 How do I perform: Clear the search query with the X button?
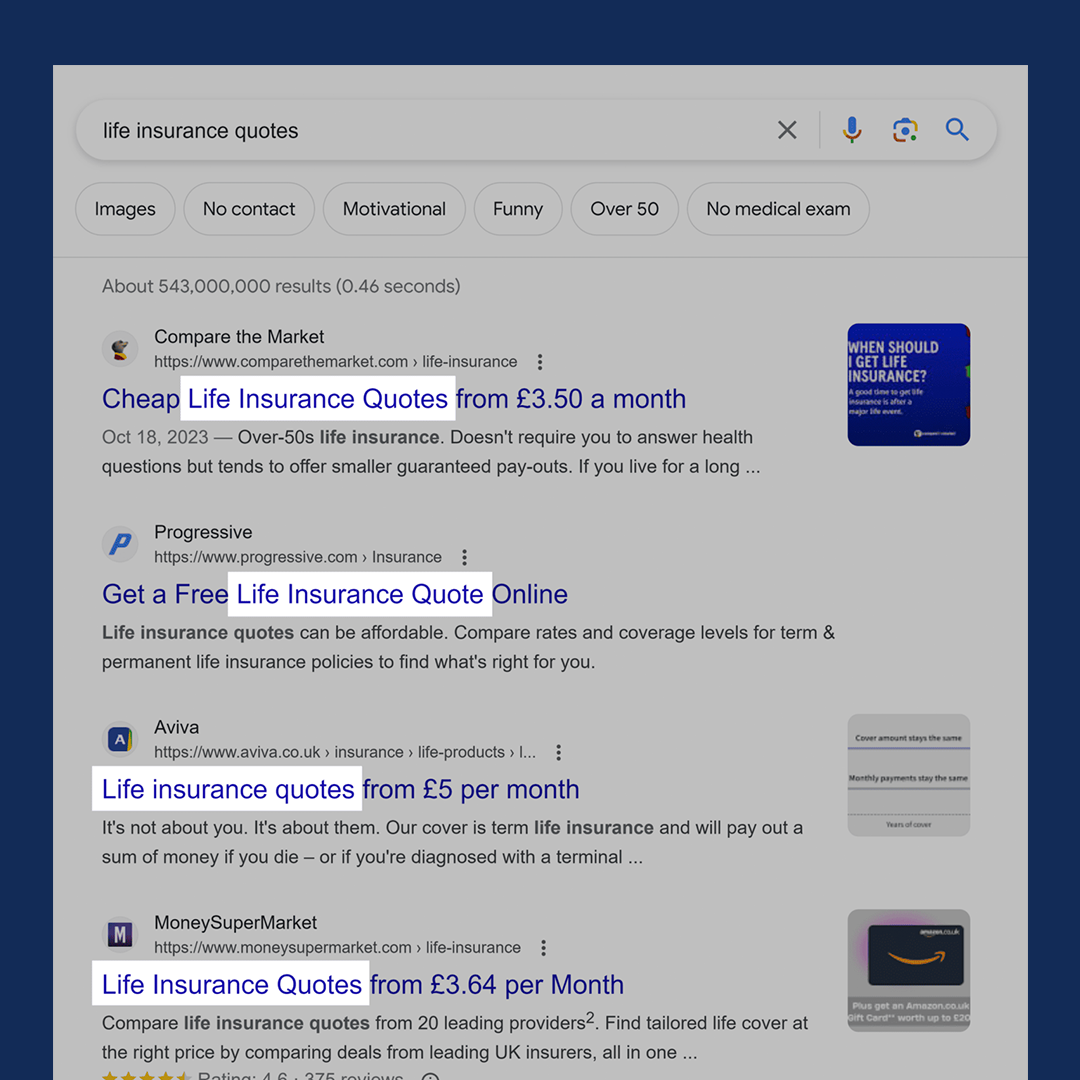pyautogui.click(x=787, y=130)
